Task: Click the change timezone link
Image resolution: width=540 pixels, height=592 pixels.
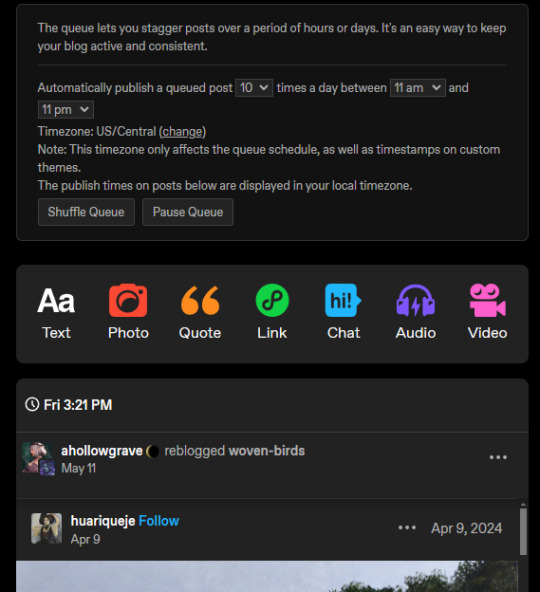Action: click(x=182, y=132)
